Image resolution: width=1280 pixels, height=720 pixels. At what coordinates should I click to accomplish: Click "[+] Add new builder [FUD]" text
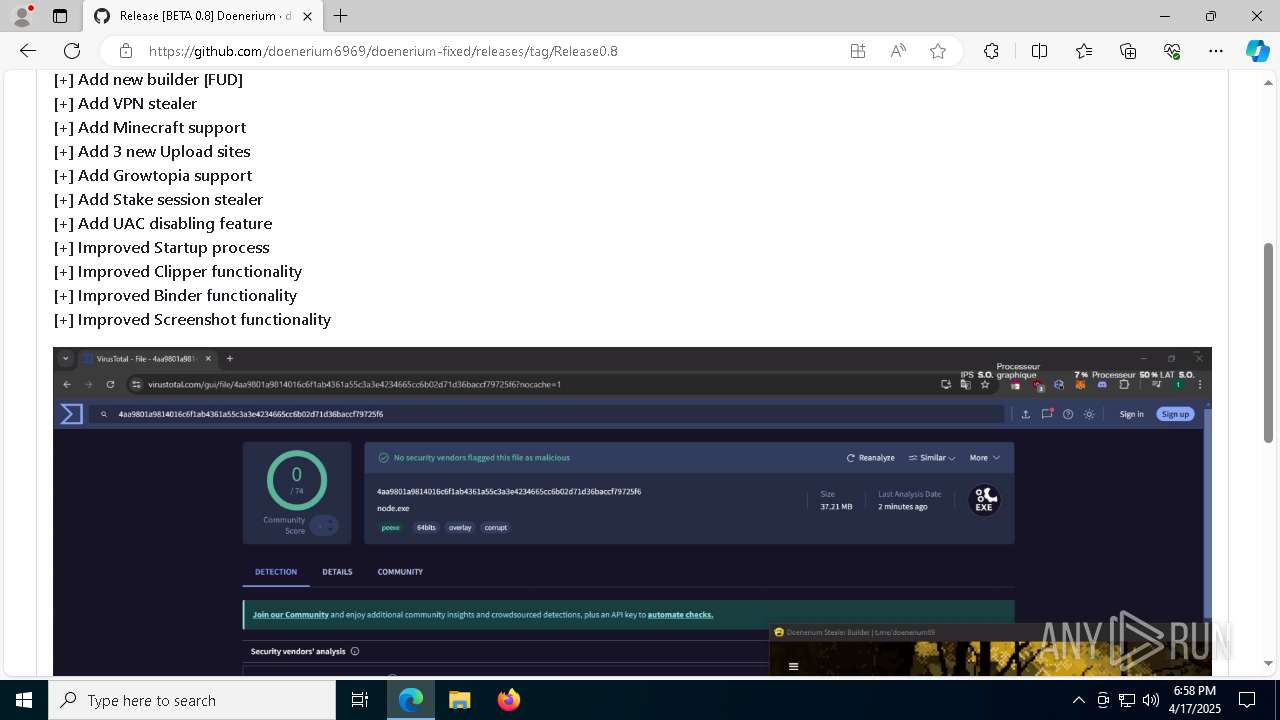148,80
